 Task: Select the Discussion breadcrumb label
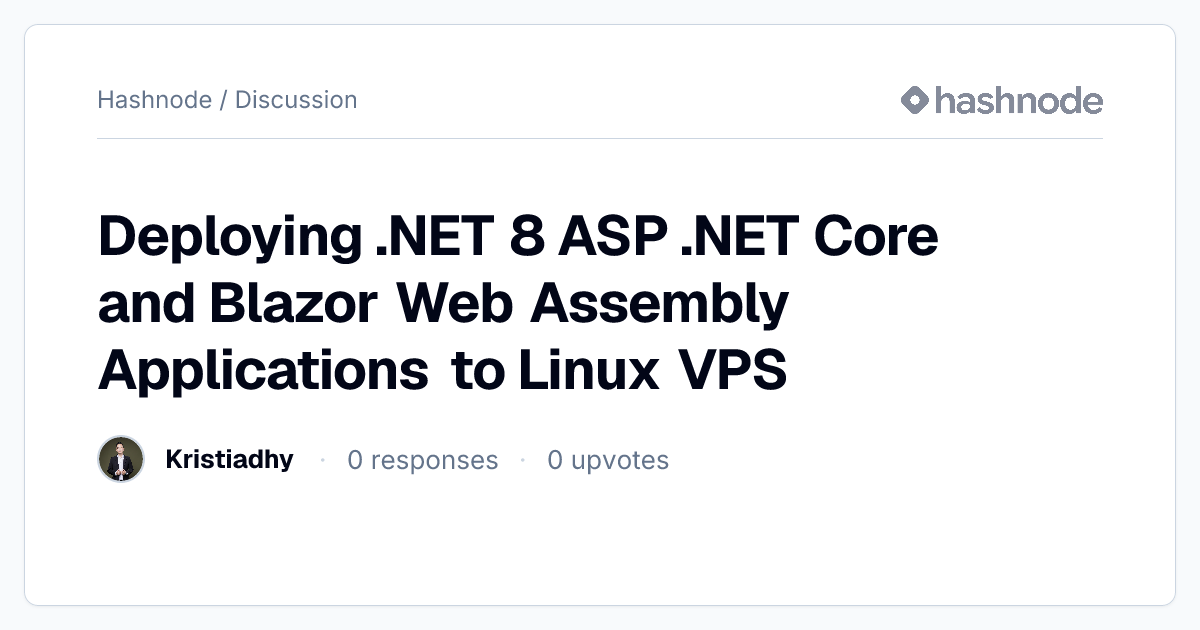(x=296, y=100)
